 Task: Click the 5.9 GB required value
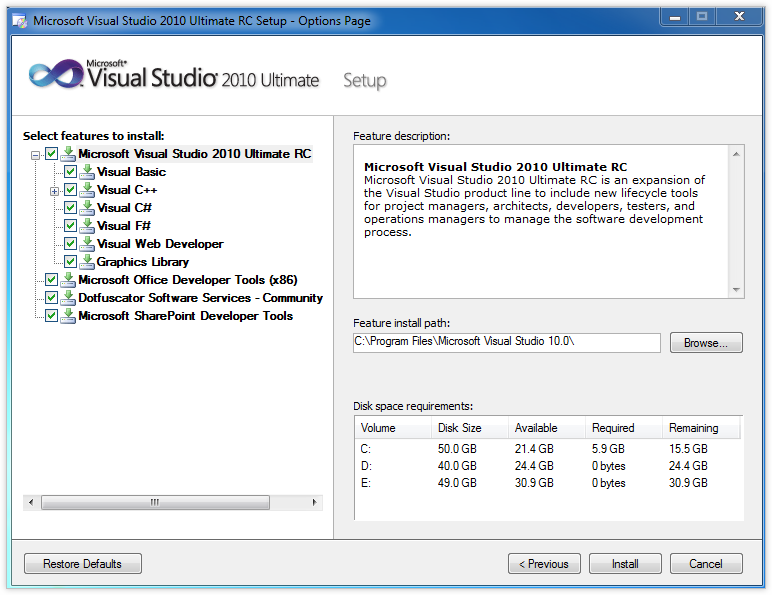pos(609,449)
